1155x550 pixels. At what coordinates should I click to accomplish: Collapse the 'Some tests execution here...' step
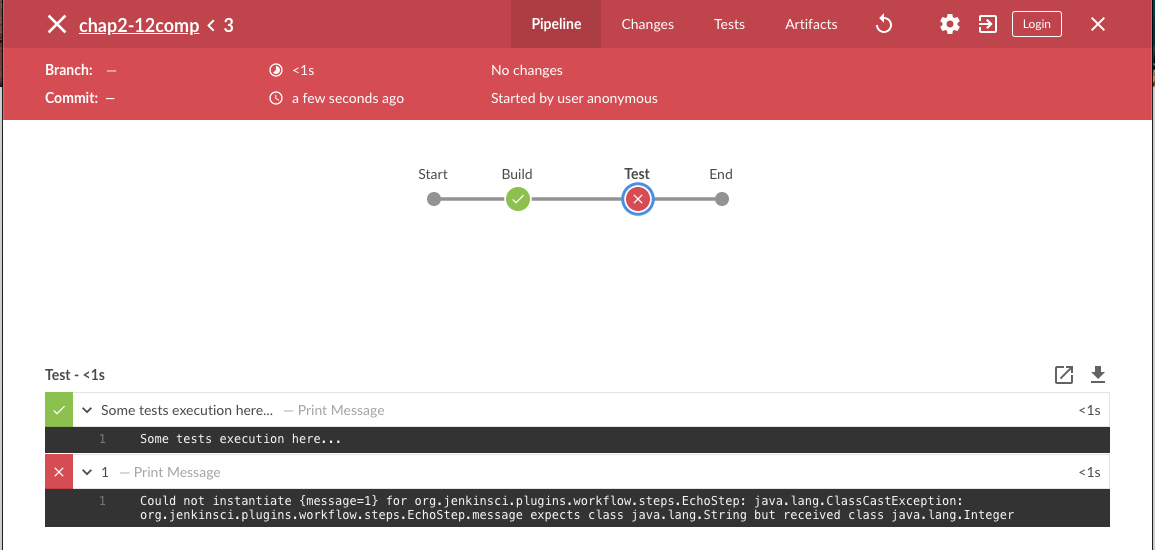(x=88, y=410)
